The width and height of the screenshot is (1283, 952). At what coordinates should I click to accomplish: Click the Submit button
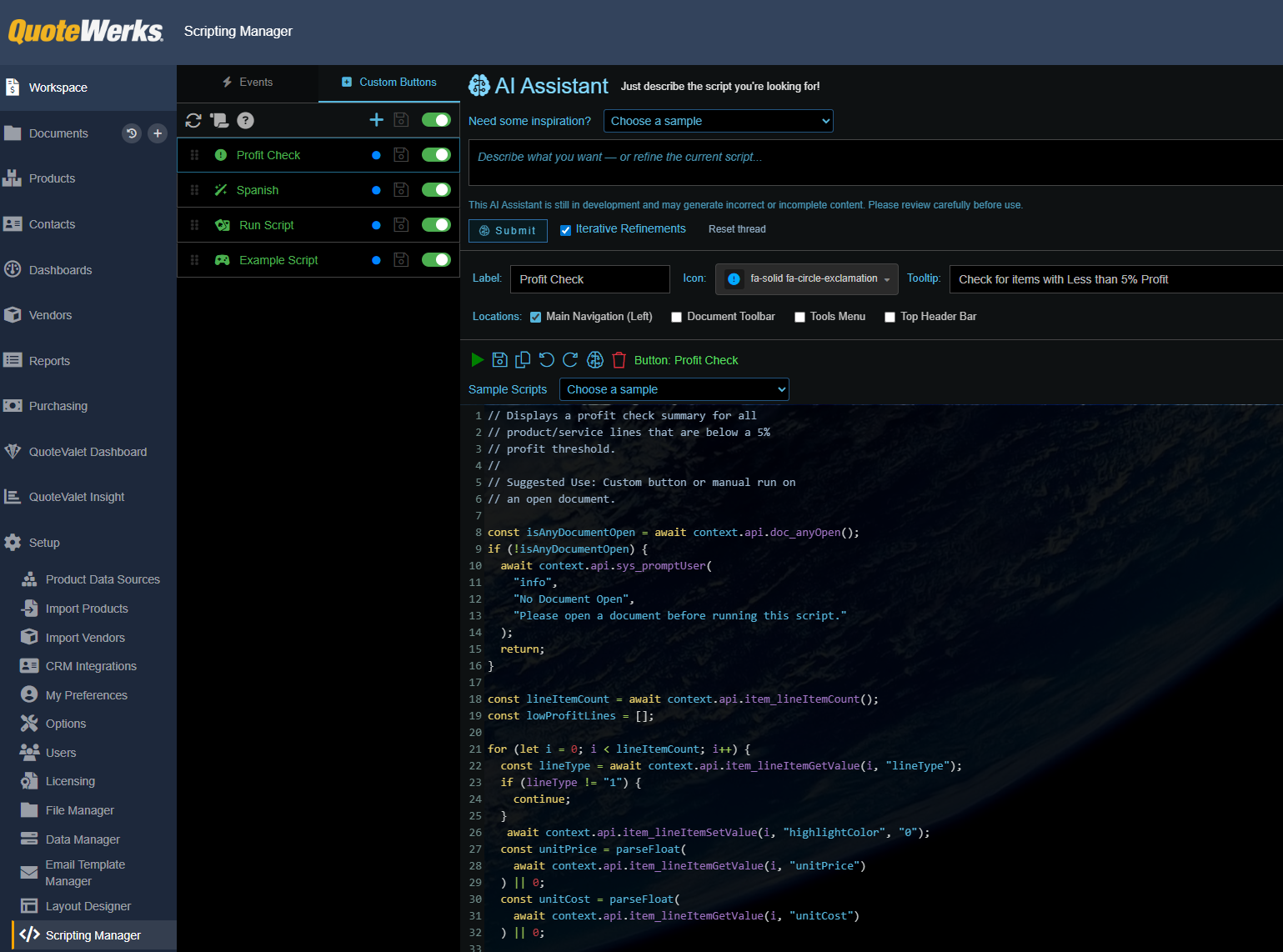coord(508,231)
